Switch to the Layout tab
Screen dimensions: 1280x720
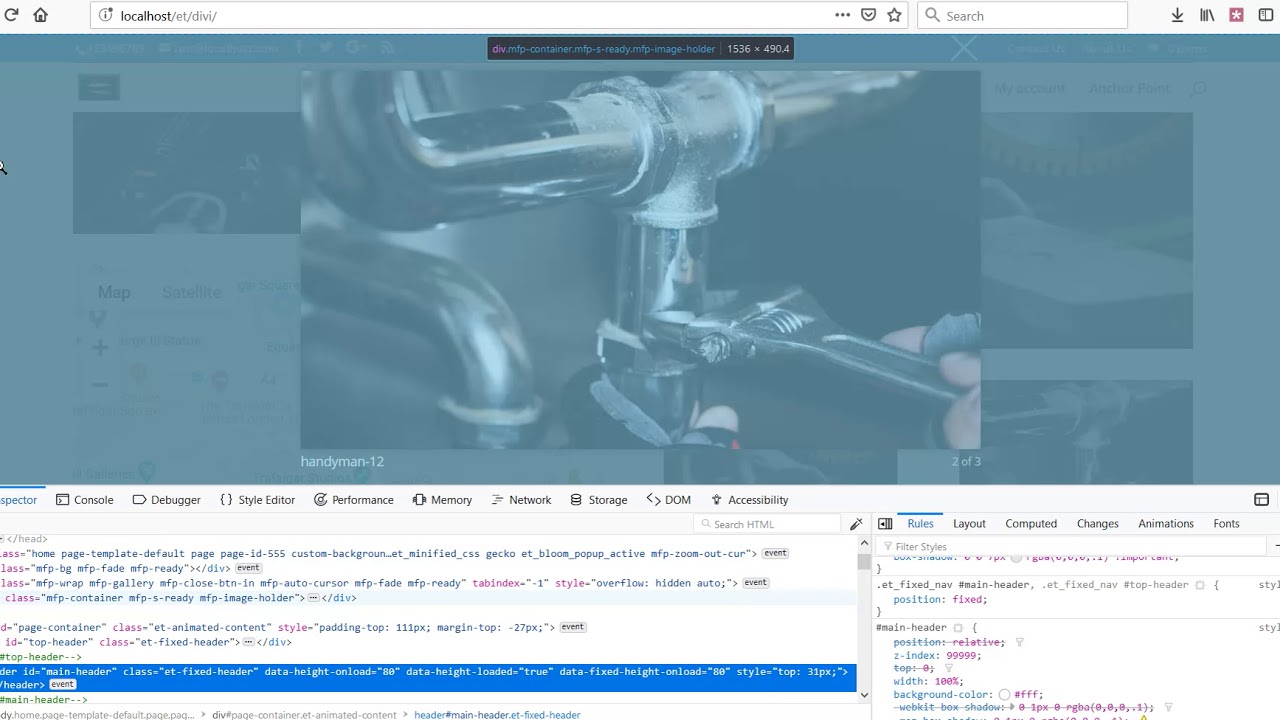pos(969,524)
